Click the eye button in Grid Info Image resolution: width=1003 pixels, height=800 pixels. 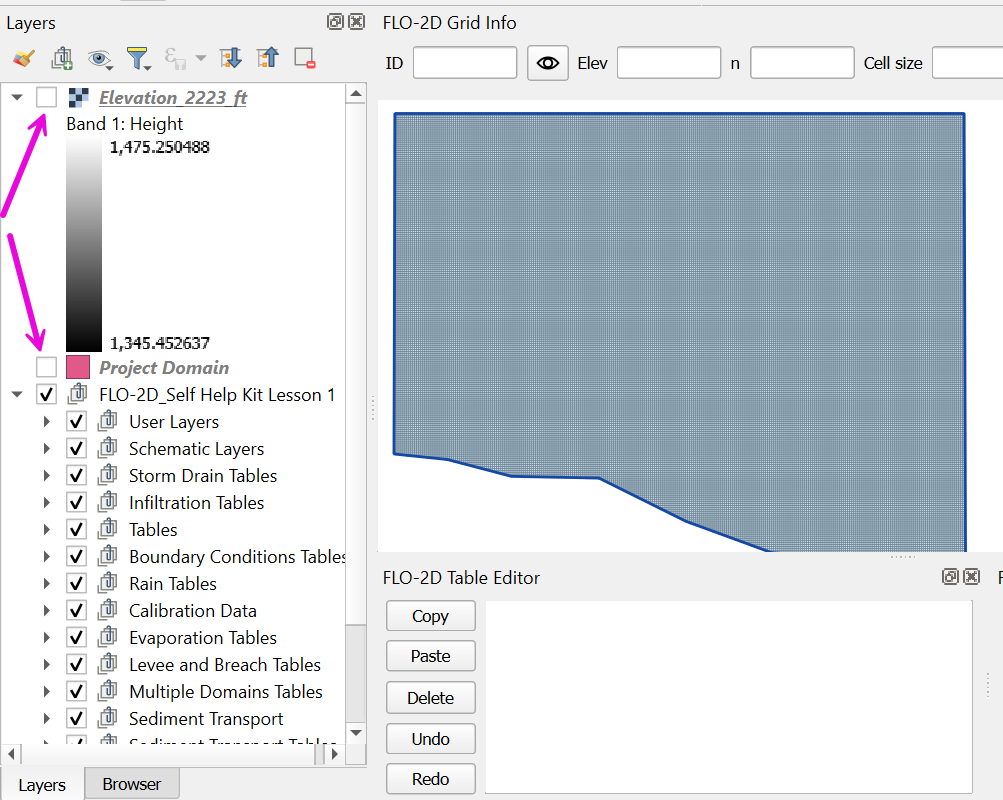[x=547, y=63]
